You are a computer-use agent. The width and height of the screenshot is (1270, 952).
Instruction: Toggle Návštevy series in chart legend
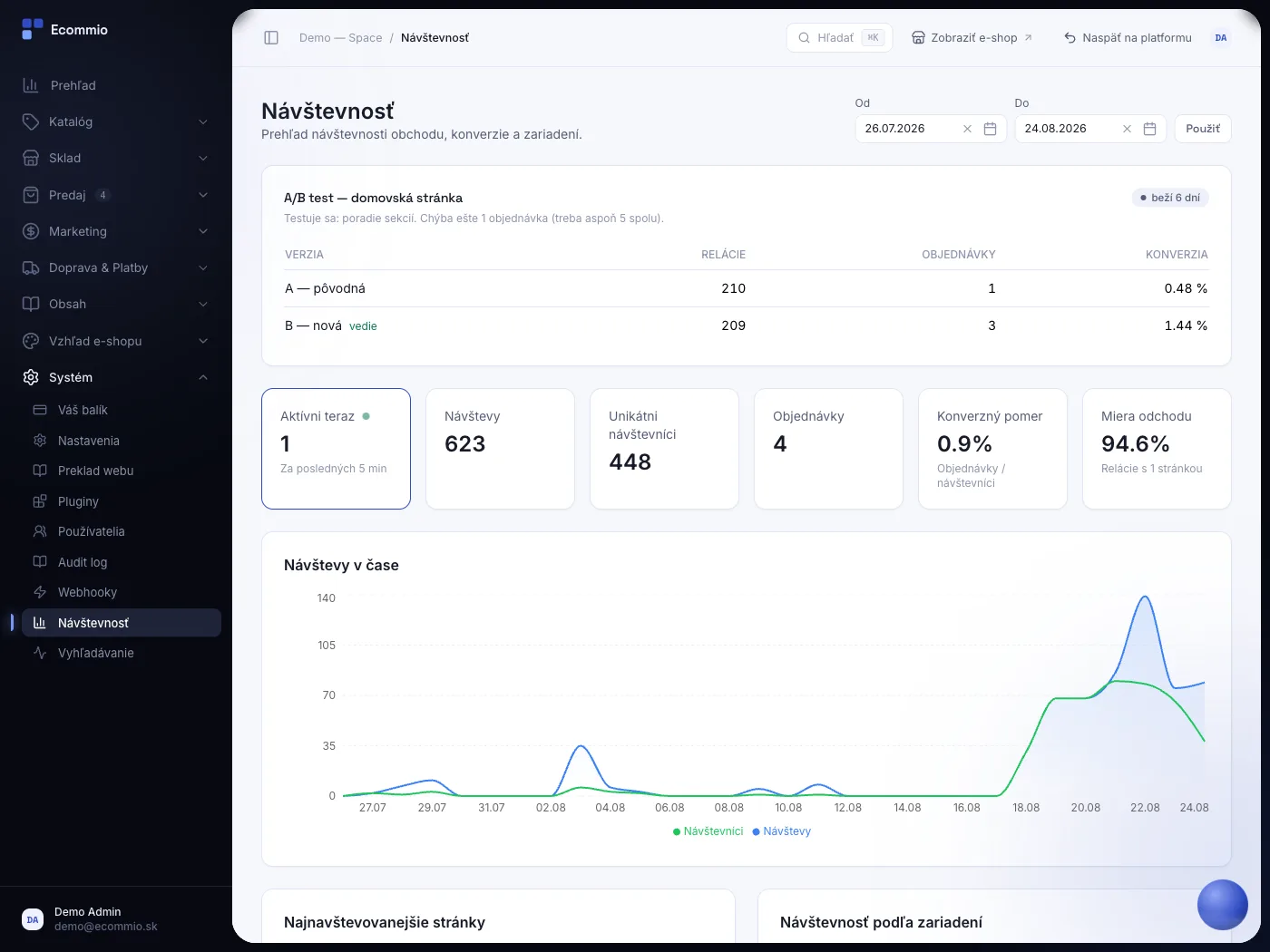point(782,831)
